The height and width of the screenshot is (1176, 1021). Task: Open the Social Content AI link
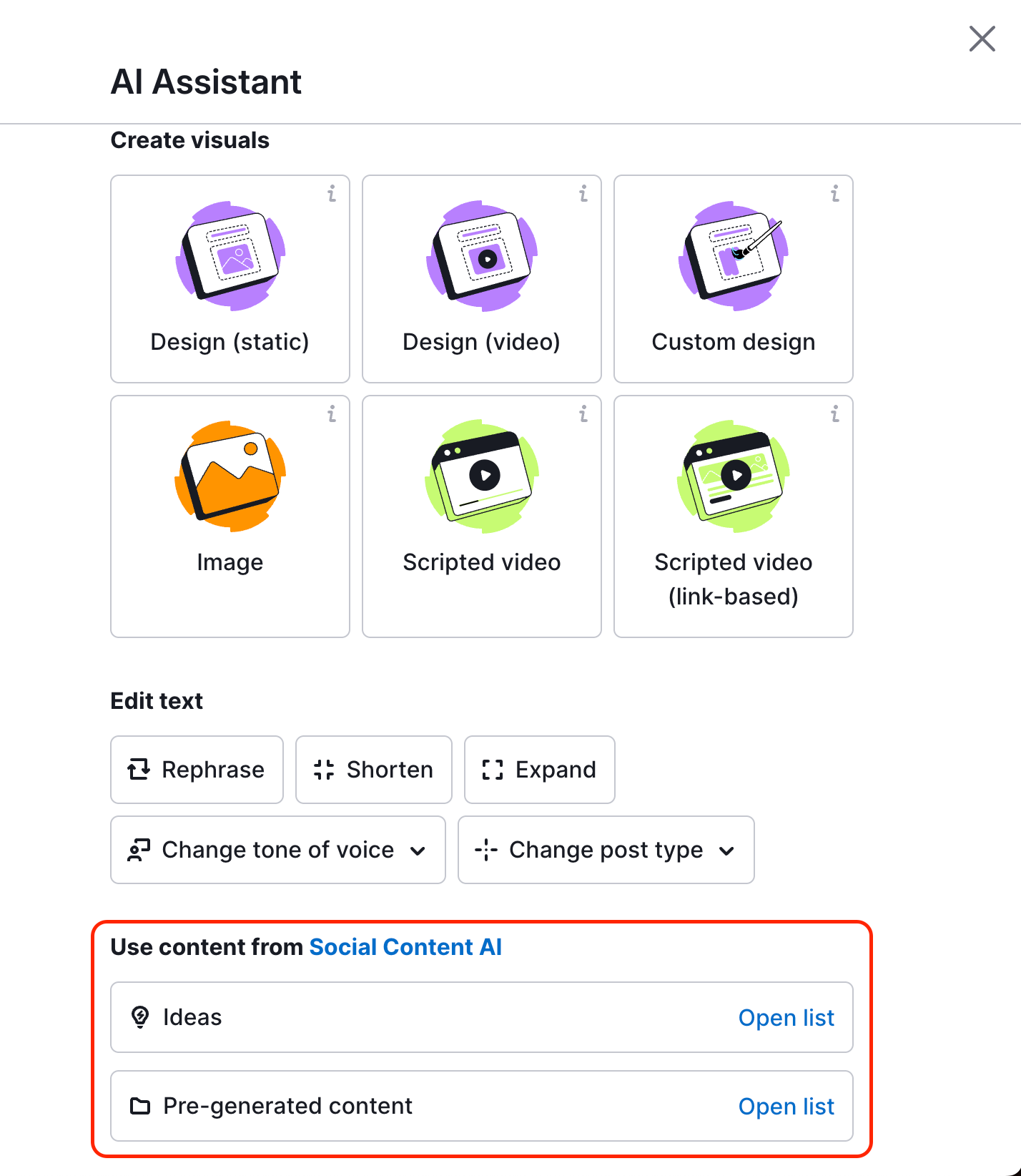[405, 946]
